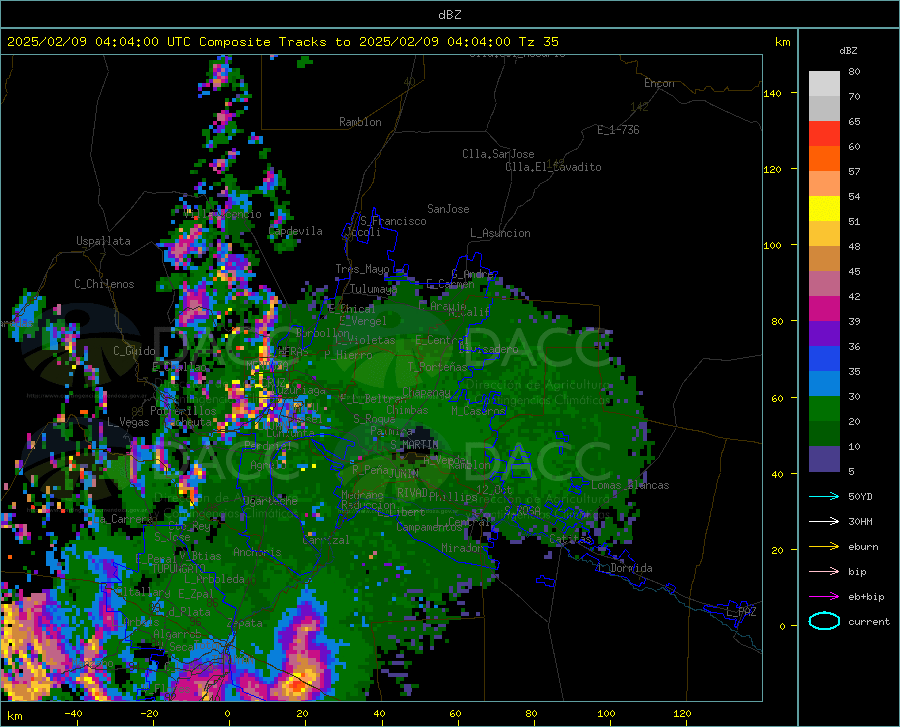Click the cyan 50YD arrow legend icon
The height and width of the screenshot is (727, 900).
tap(824, 496)
